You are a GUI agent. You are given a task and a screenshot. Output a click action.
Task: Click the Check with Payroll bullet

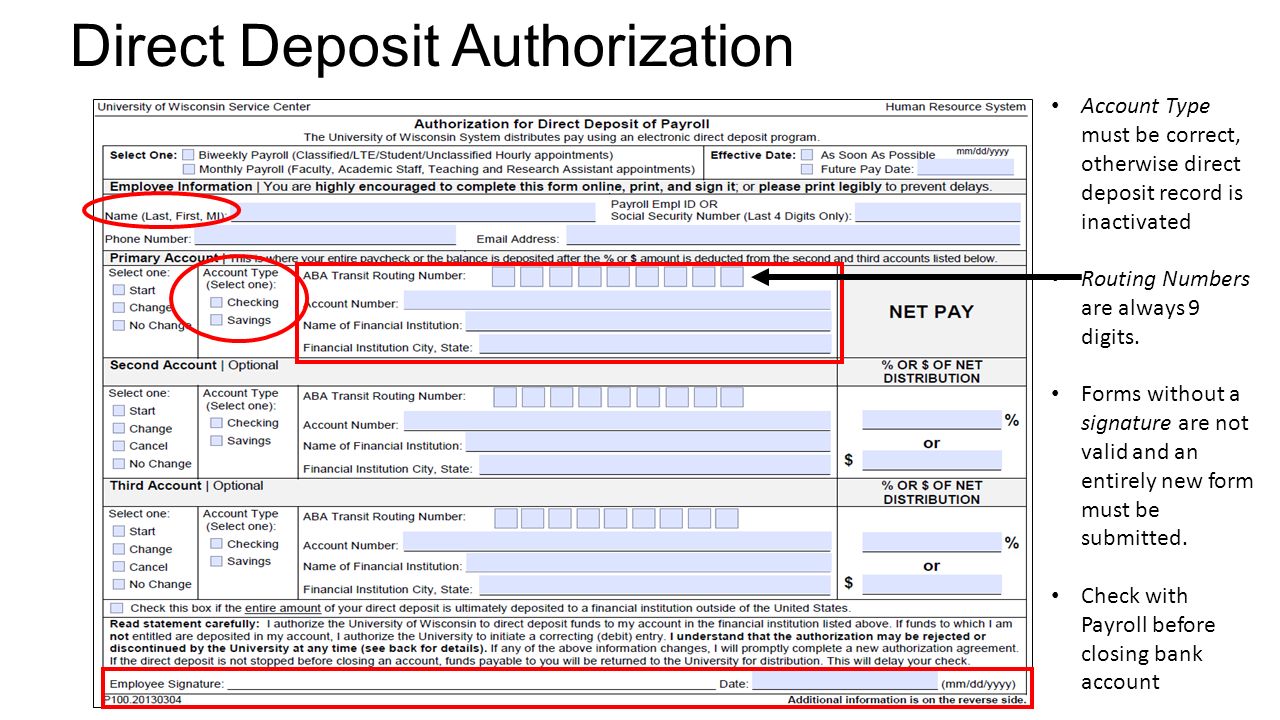[1148, 639]
